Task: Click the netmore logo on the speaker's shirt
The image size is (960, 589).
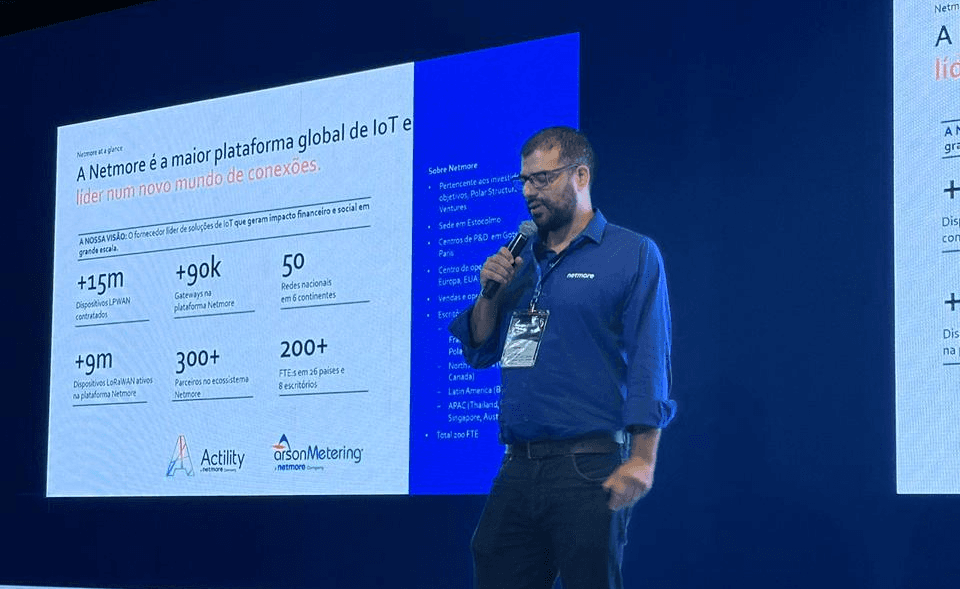Action: tap(580, 276)
